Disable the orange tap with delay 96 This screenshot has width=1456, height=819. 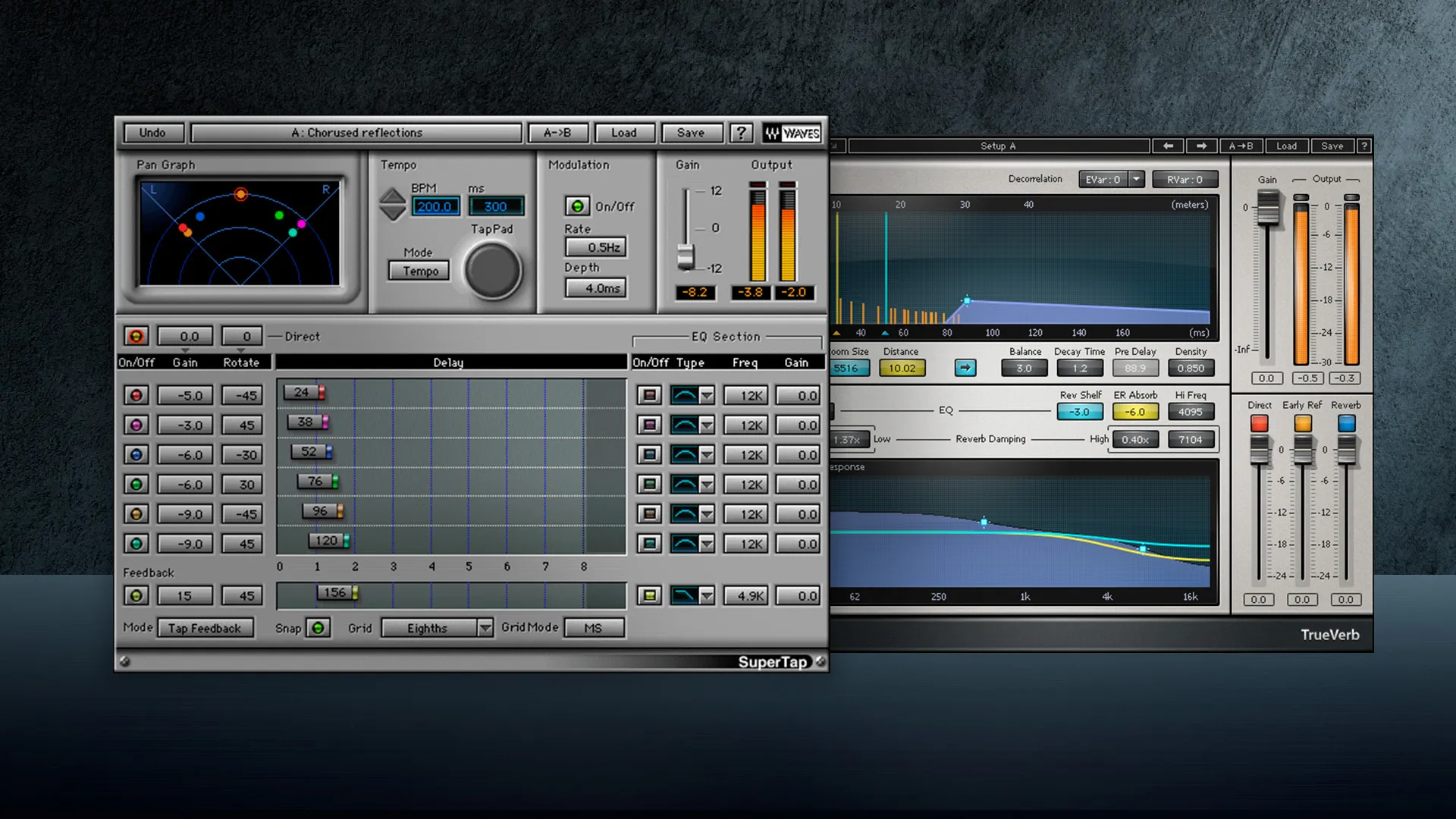coord(136,513)
